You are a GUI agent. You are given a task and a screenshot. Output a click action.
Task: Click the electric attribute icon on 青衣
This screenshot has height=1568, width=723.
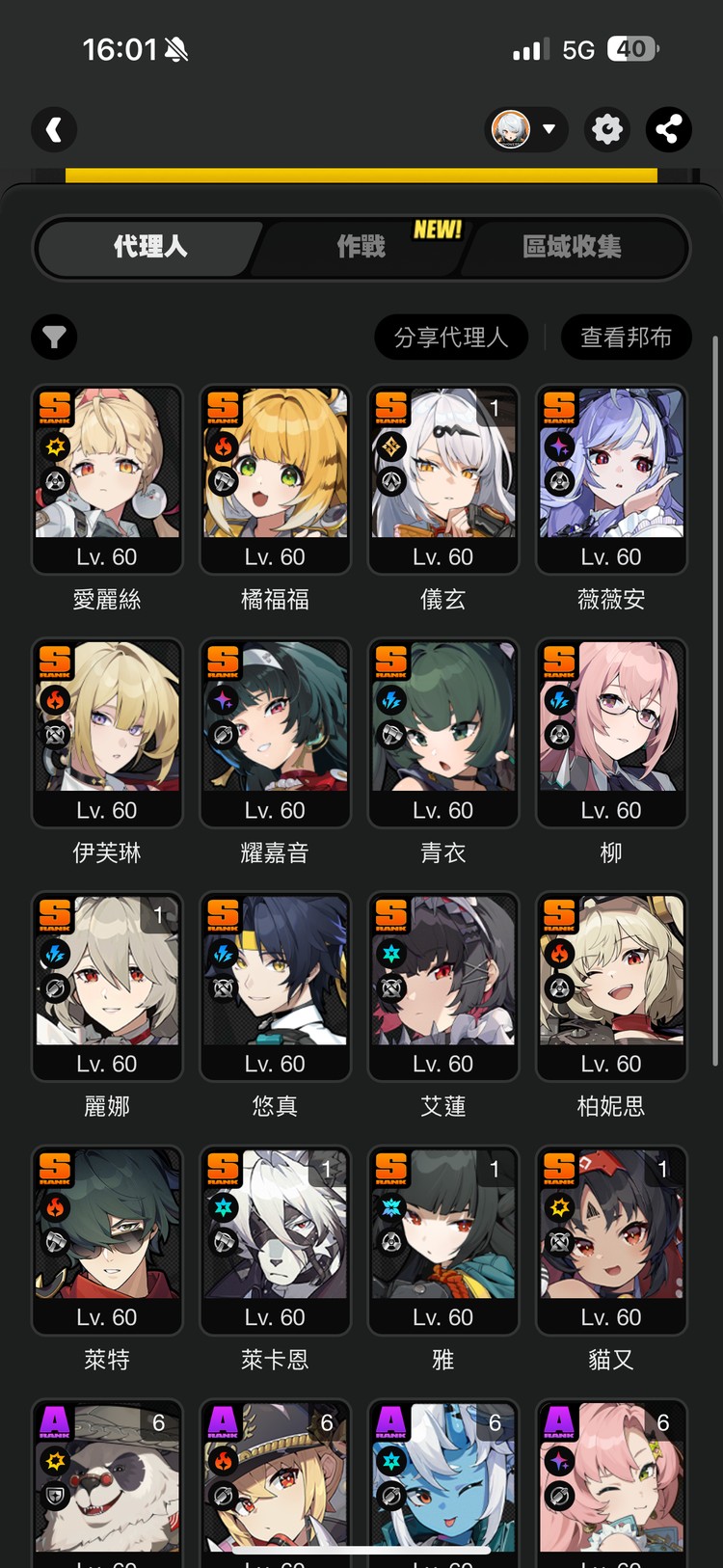[x=391, y=700]
